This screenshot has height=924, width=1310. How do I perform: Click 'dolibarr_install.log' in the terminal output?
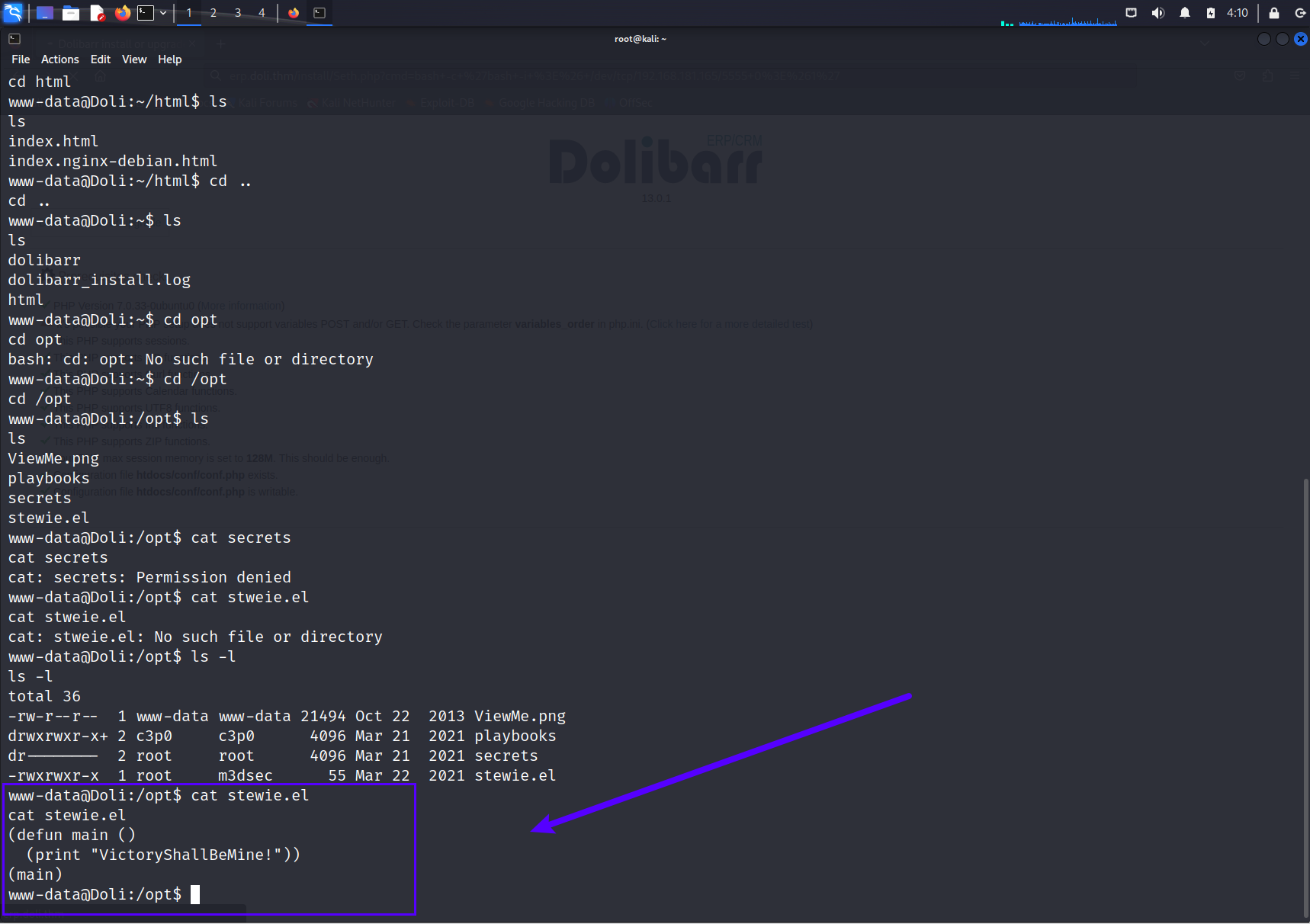[x=99, y=280]
